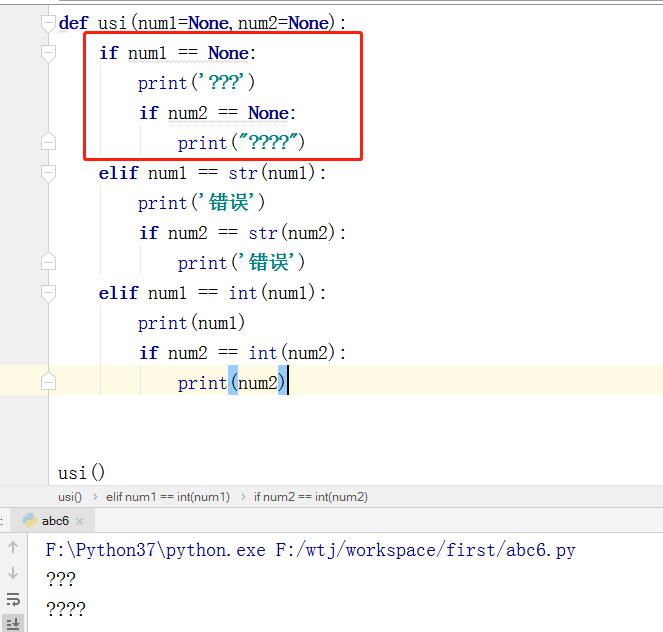The height and width of the screenshot is (632, 663).
Task: Collapse the 'if num1 == None' fold marker
Action: tap(48, 54)
